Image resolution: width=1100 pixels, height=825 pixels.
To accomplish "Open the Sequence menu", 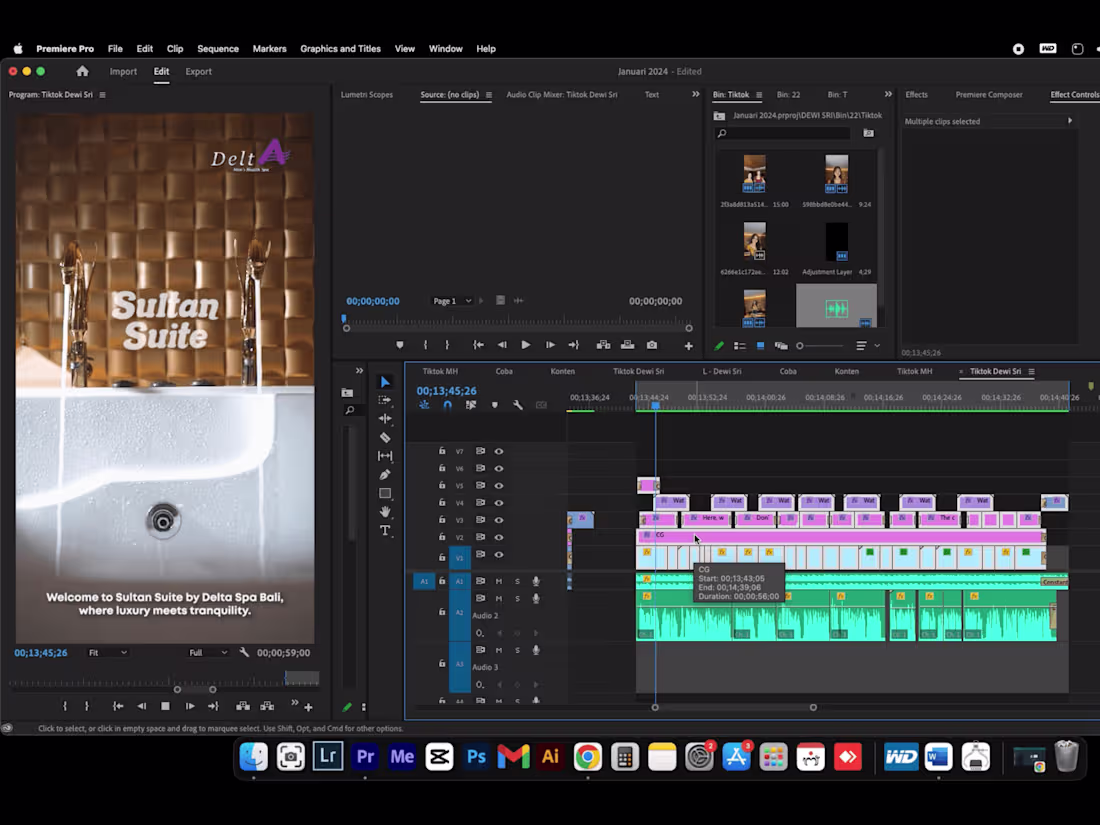I will click(x=217, y=48).
